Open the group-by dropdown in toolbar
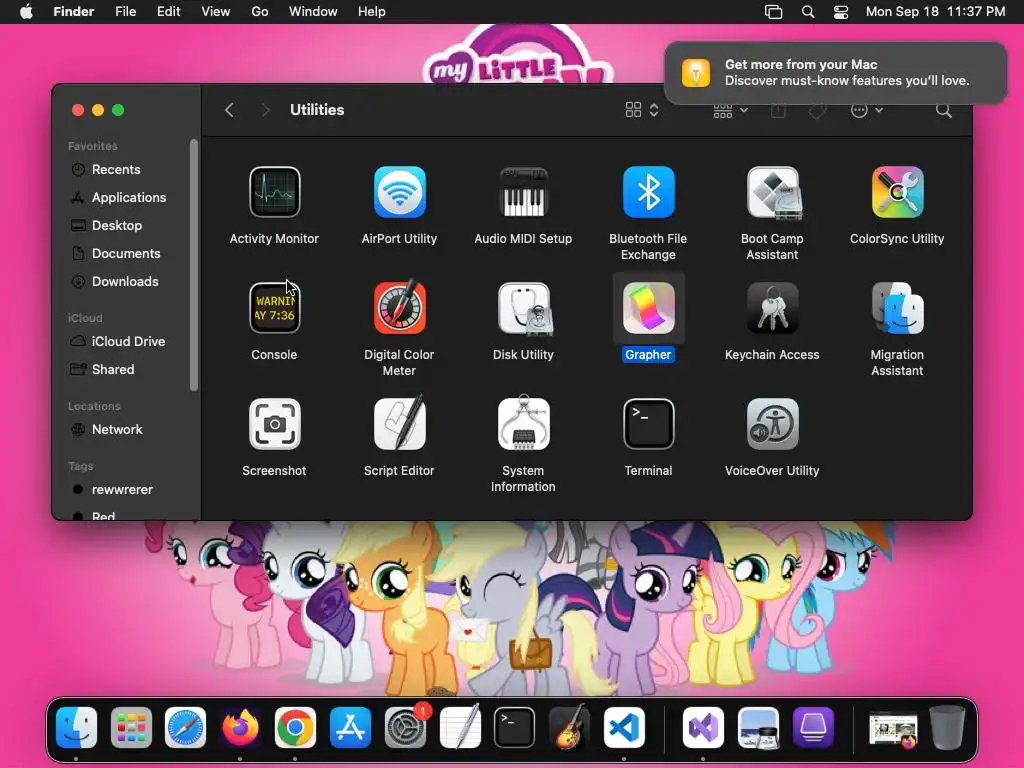 tap(730, 110)
